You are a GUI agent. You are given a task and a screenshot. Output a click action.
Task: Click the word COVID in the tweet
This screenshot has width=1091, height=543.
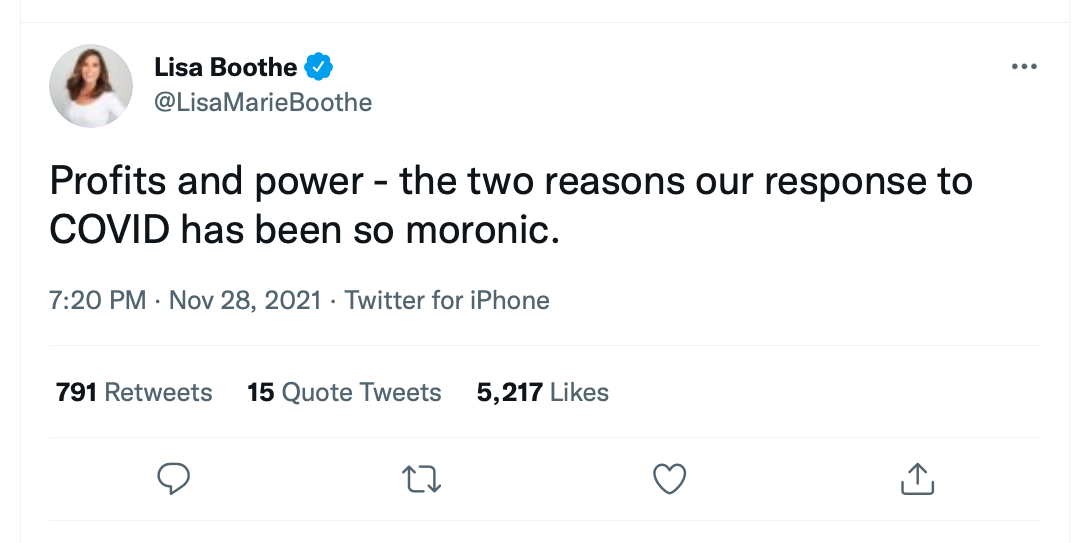pyautogui.click(x=110, y=230)
